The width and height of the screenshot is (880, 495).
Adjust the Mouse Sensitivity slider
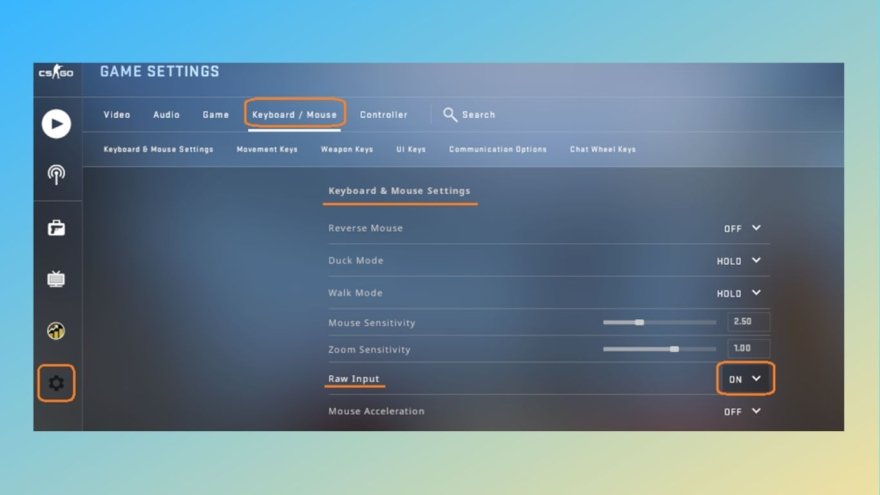(x=639, y=322)
